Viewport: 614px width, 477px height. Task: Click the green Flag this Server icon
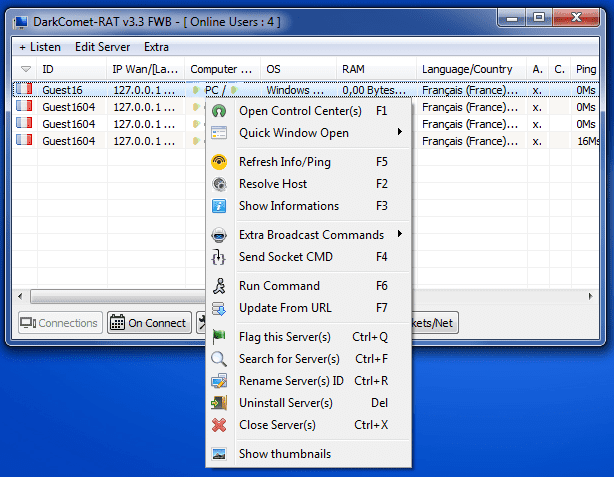219,337
